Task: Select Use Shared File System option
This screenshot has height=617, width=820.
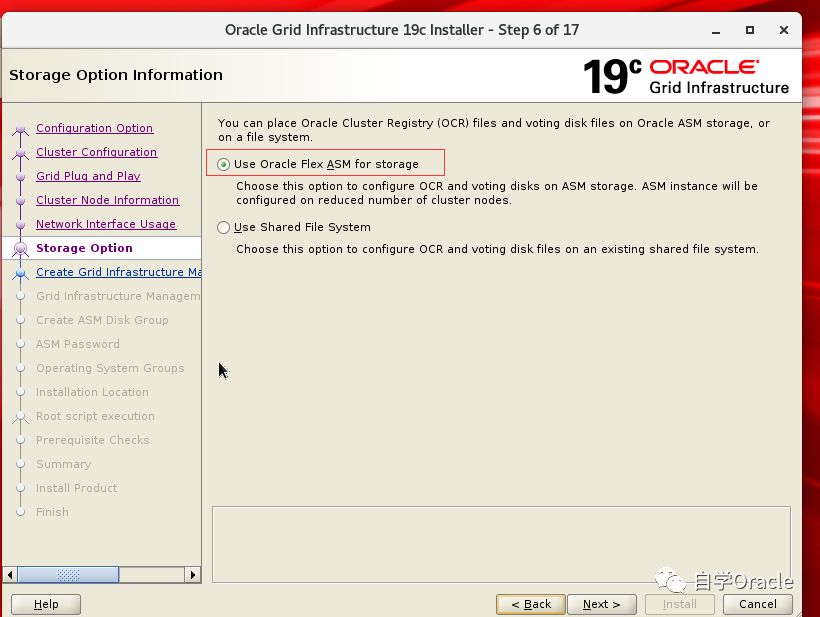Action: tap(223, 227)
